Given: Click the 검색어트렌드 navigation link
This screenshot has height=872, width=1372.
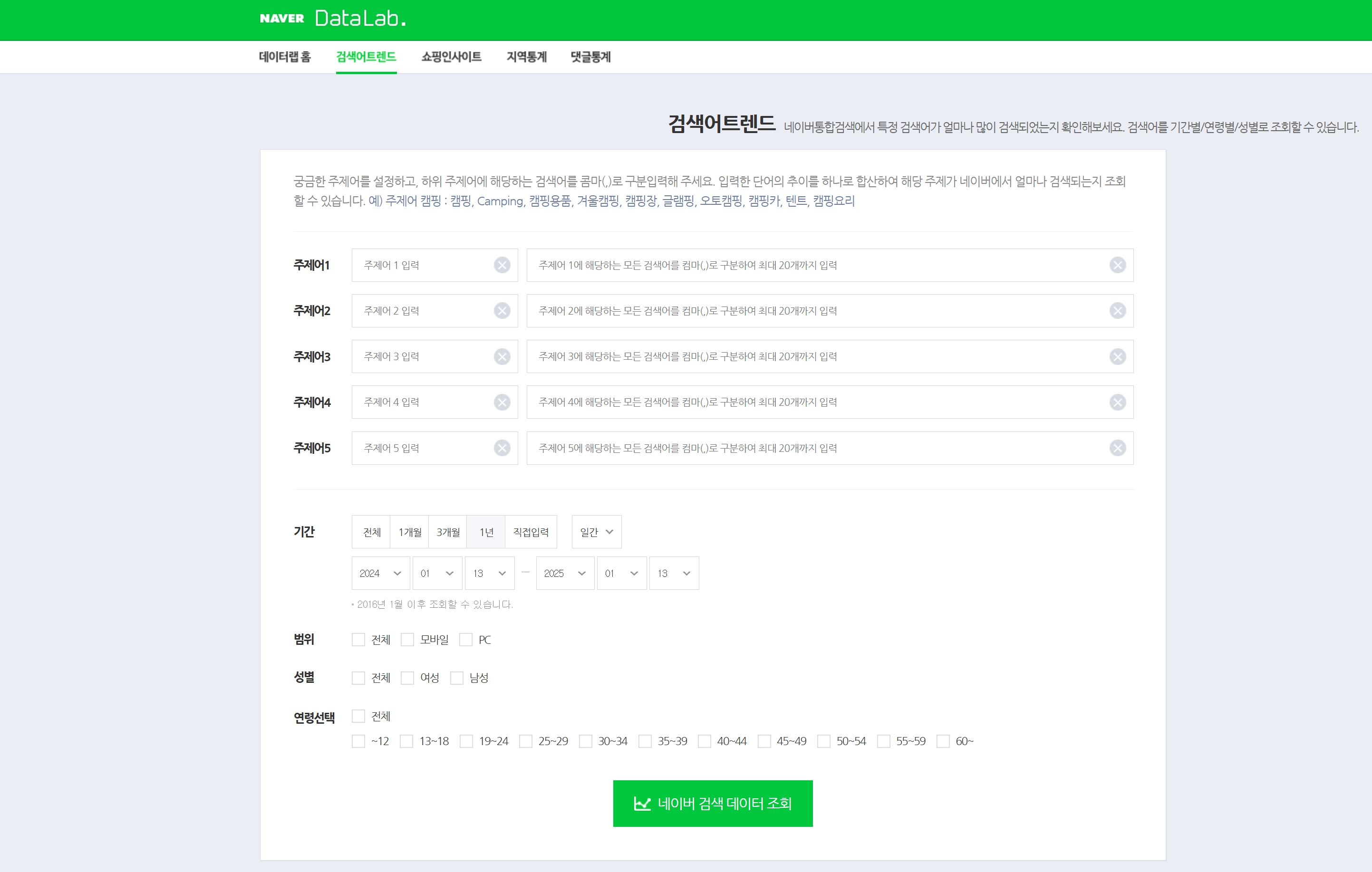Looking at the screenshot, I should [366, 57].
